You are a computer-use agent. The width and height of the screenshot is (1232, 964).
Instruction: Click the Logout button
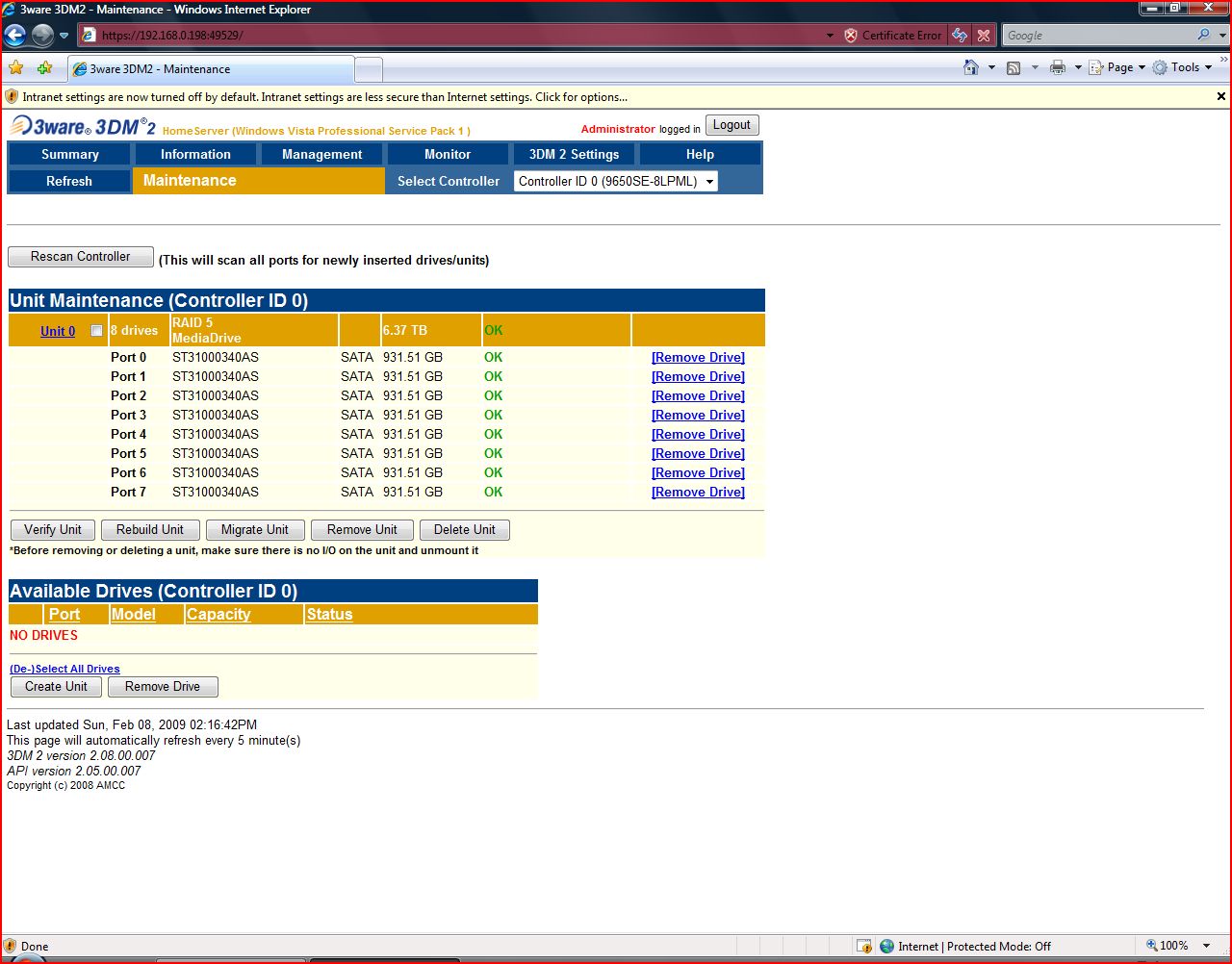pyautogui.click(x=731, y=125)
